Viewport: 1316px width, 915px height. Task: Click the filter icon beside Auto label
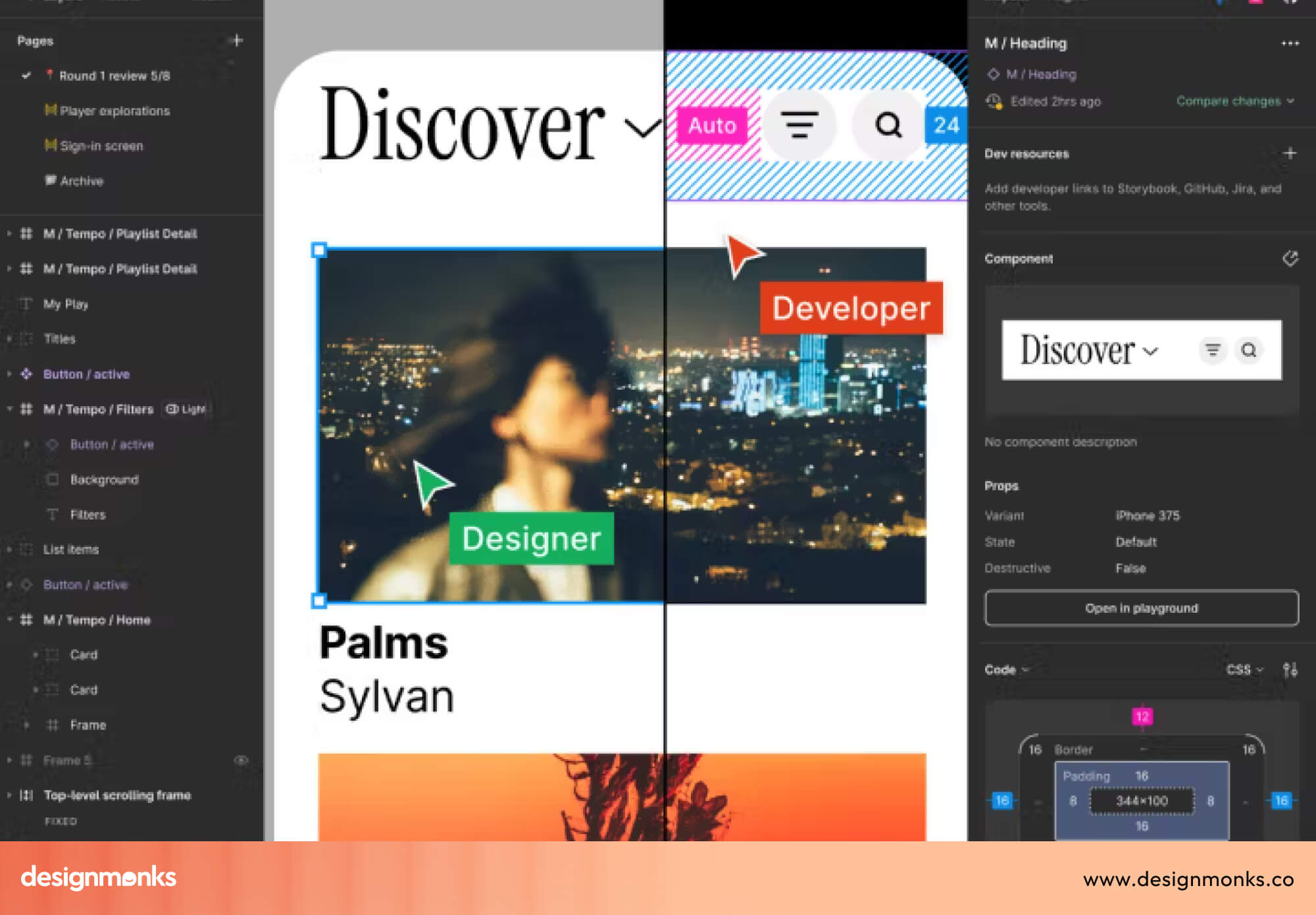[x=799, y=124]
